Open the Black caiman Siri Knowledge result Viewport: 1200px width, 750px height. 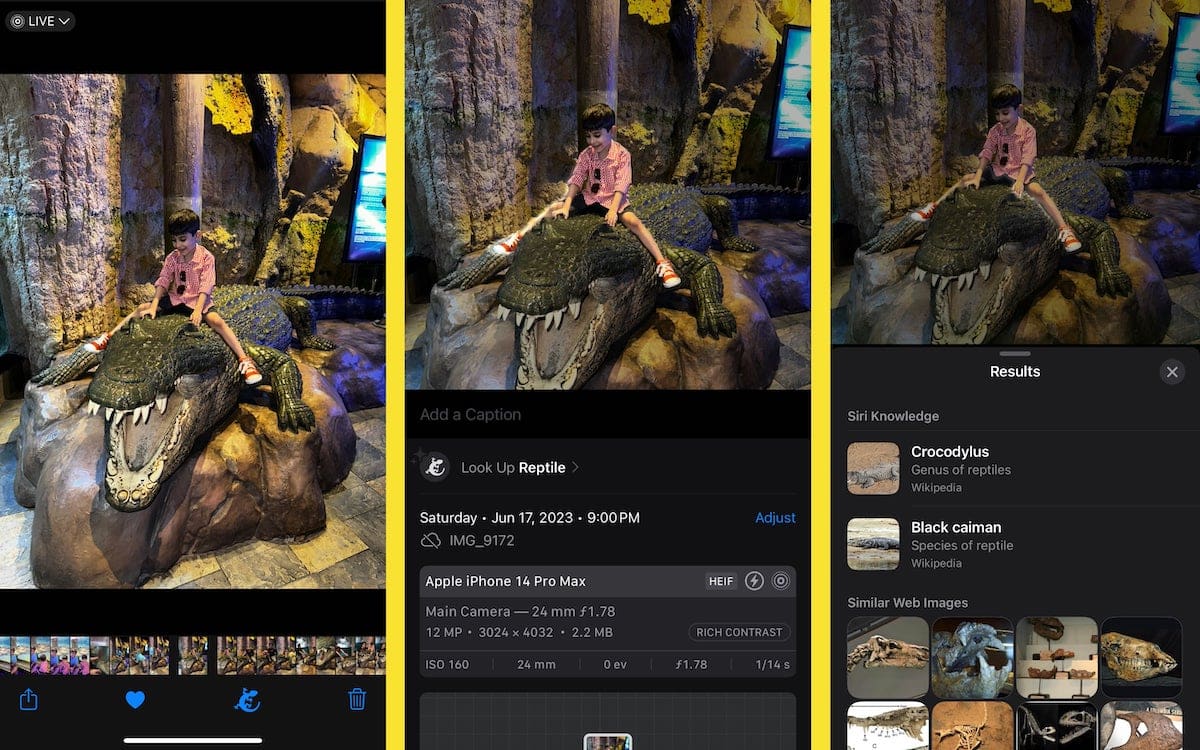1015,544
